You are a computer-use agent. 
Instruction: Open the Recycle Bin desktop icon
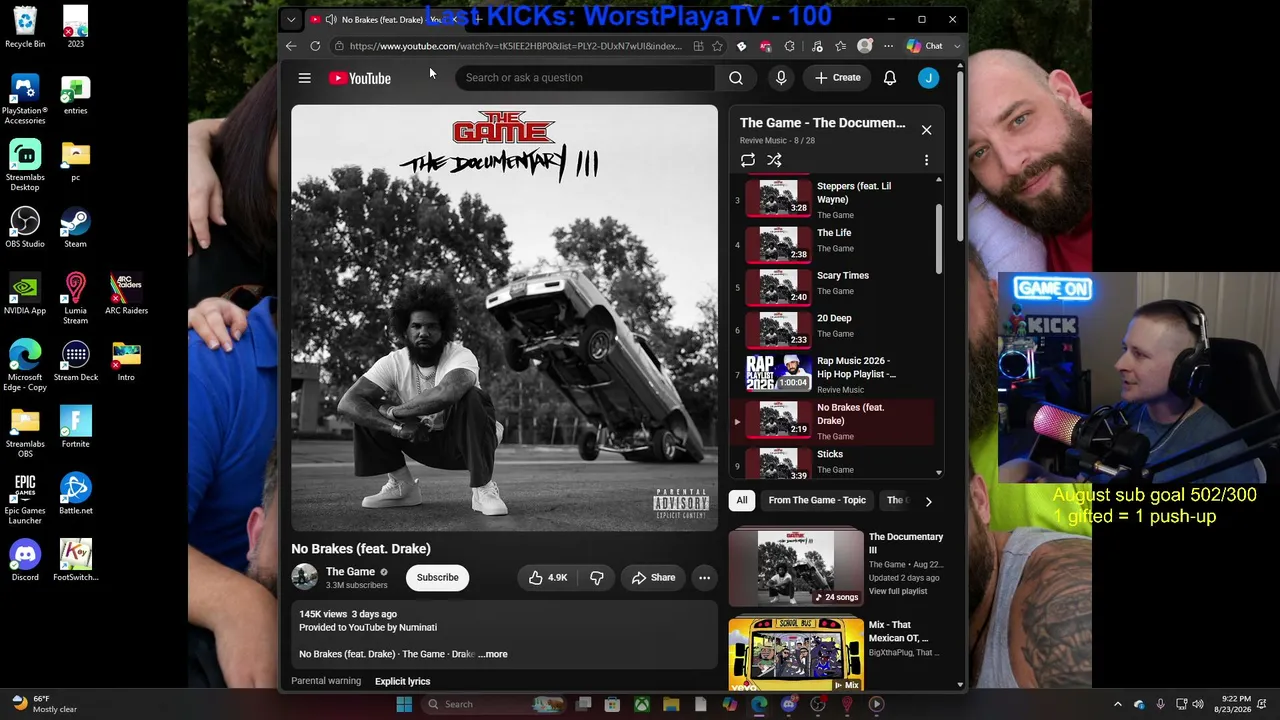(x=25, y=27)
